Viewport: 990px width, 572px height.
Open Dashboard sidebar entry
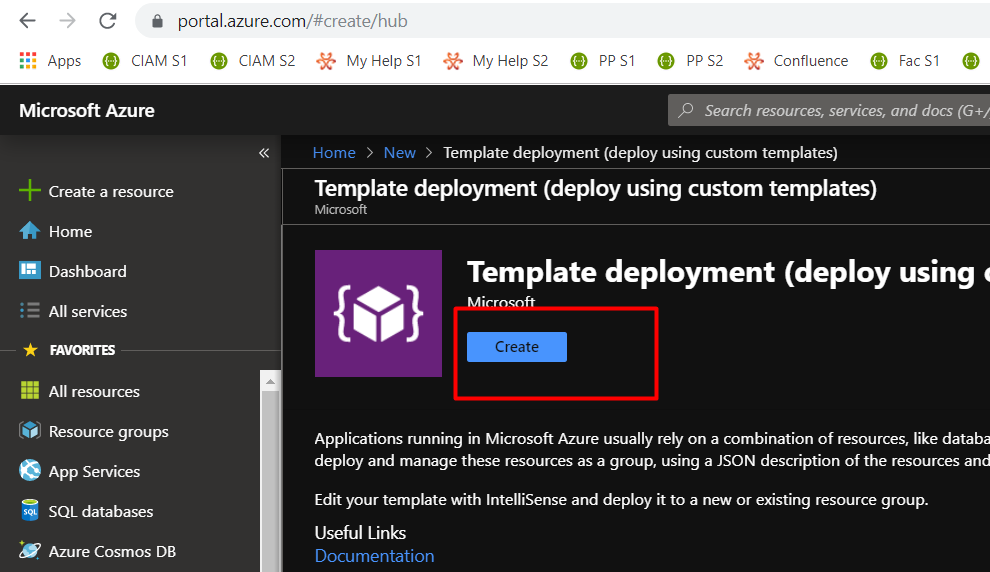(x=88, y=271)
